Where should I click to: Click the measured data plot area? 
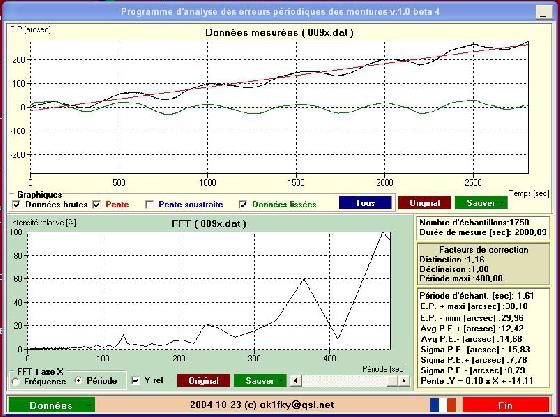[279, 107]
